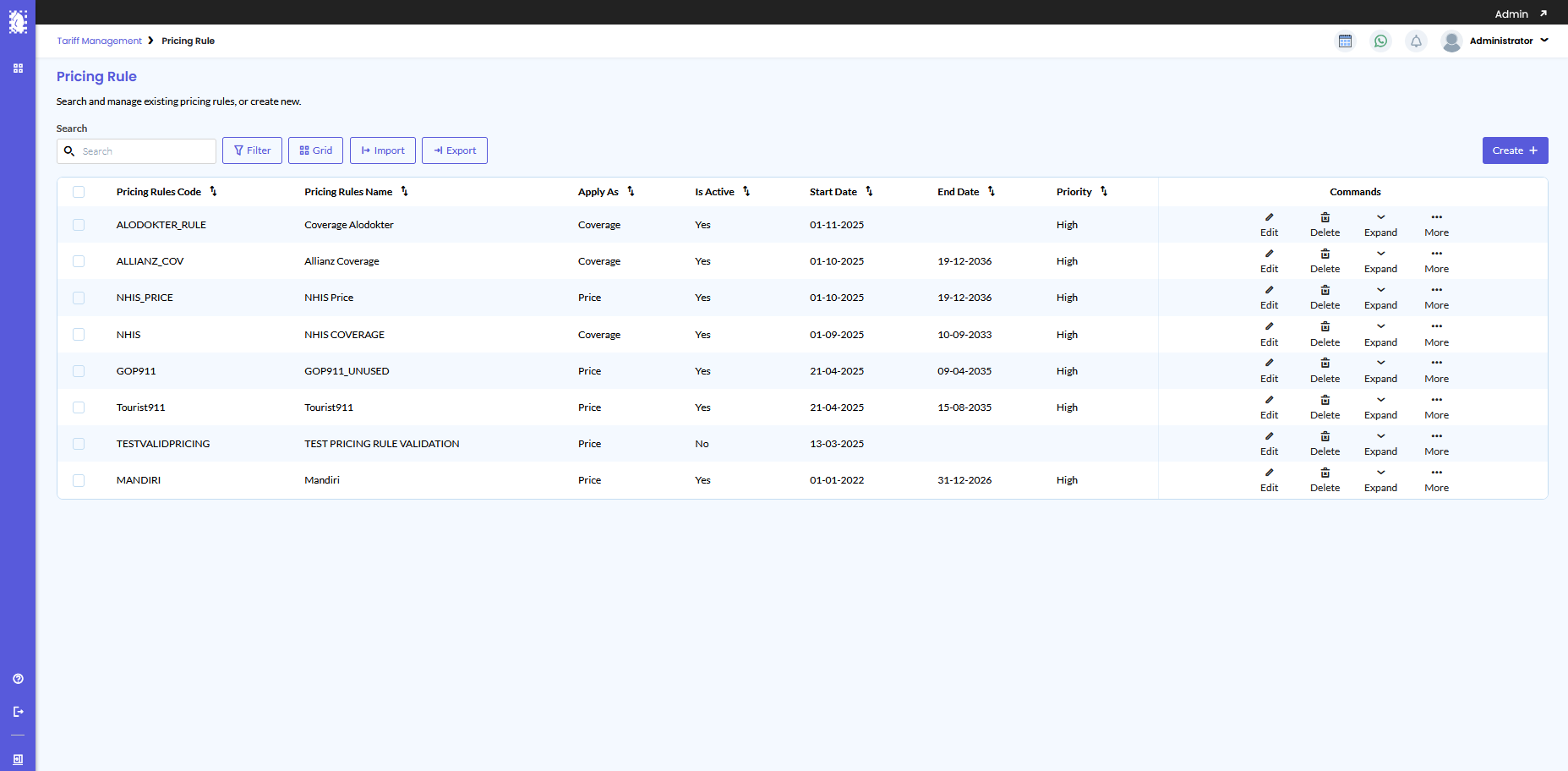Sort by Pricing Rules Name column
Screen dimensions: 1568x771
(404, 192)
